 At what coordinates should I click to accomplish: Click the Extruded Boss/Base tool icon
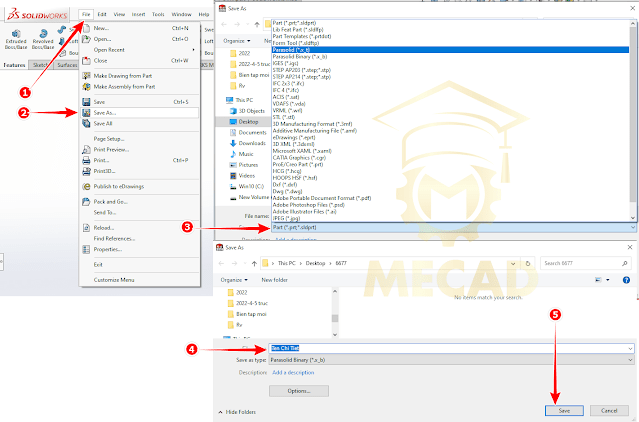16,33
